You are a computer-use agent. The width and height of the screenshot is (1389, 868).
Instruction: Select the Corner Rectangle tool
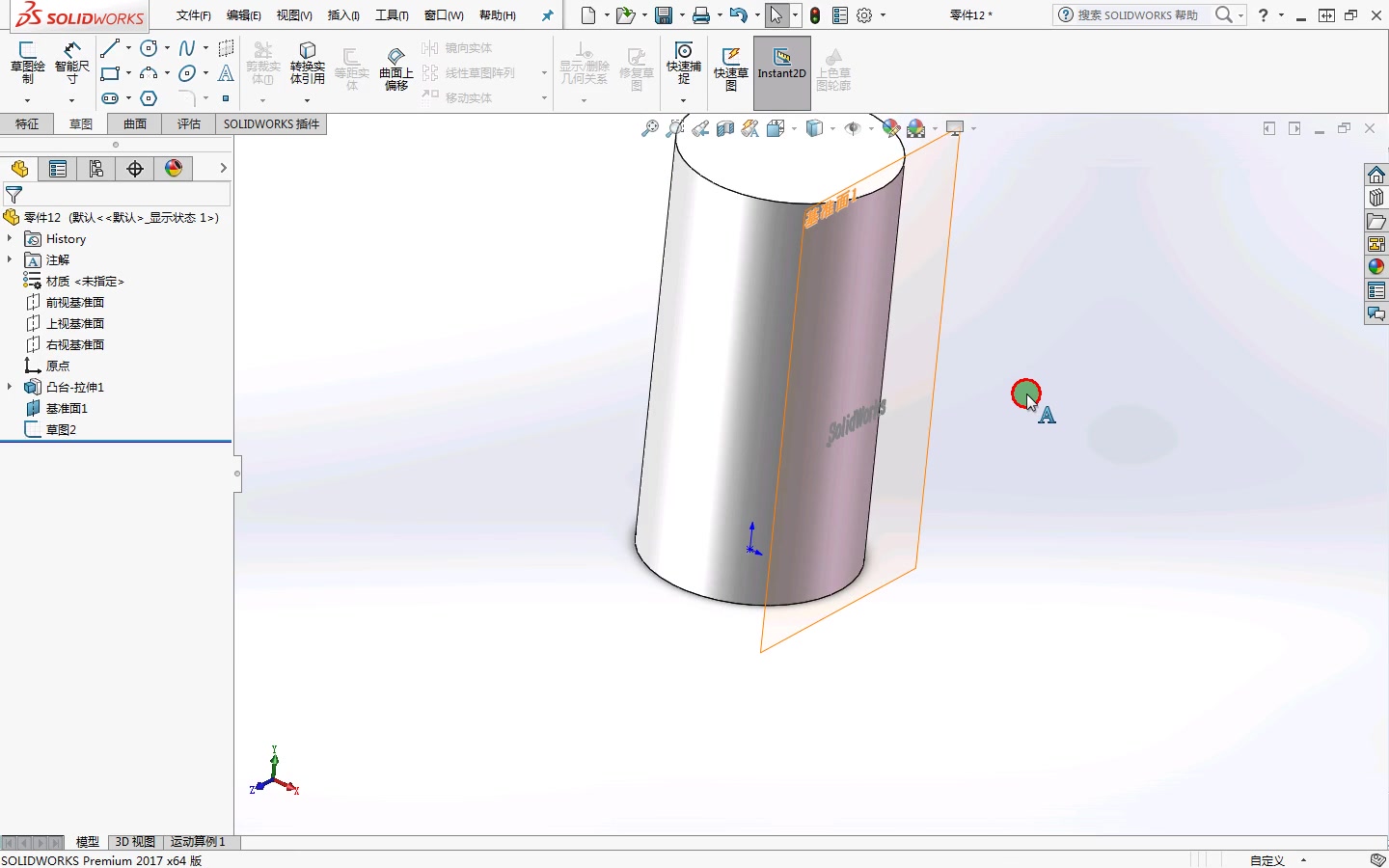pos(111,73)
